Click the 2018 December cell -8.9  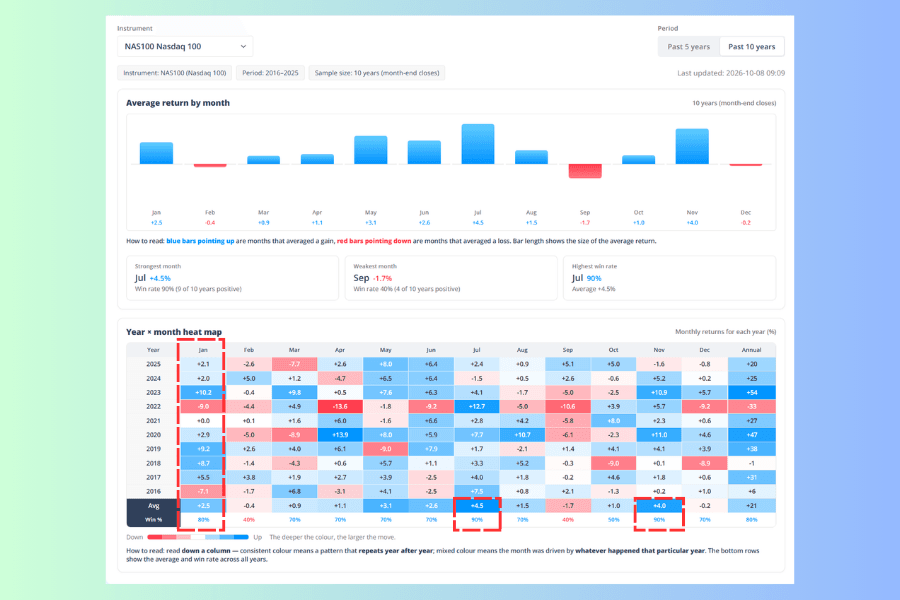(x=704, y=463)
